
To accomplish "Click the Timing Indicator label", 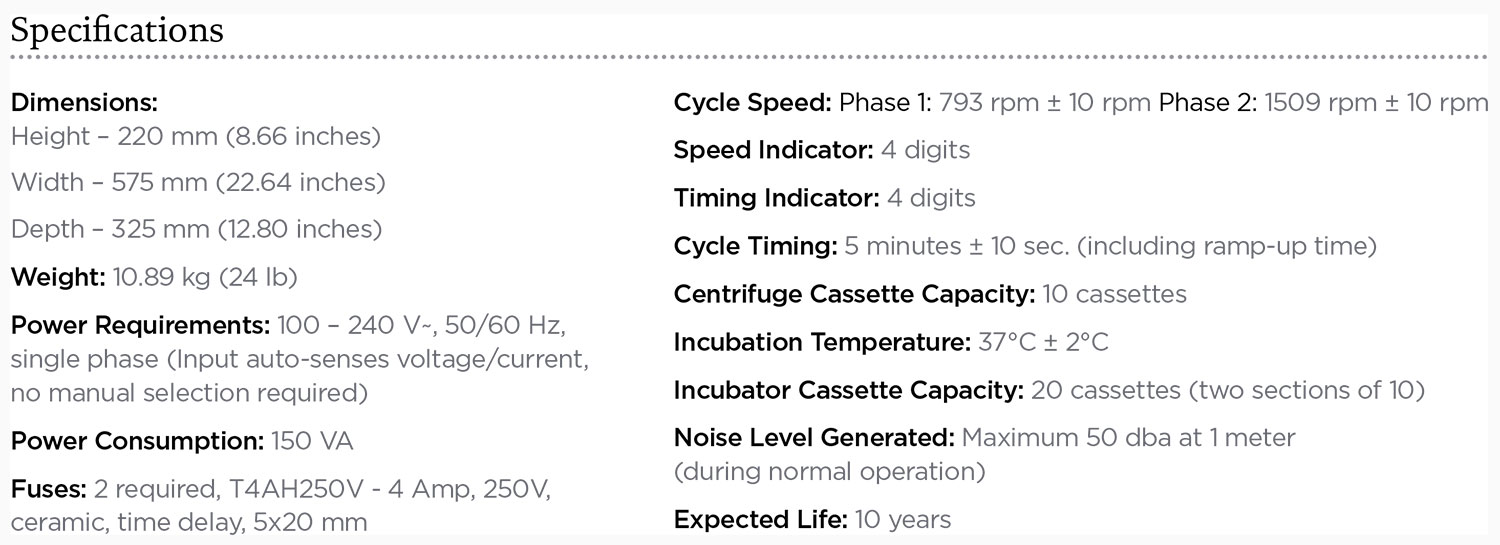I will click(x=777, y=198).
